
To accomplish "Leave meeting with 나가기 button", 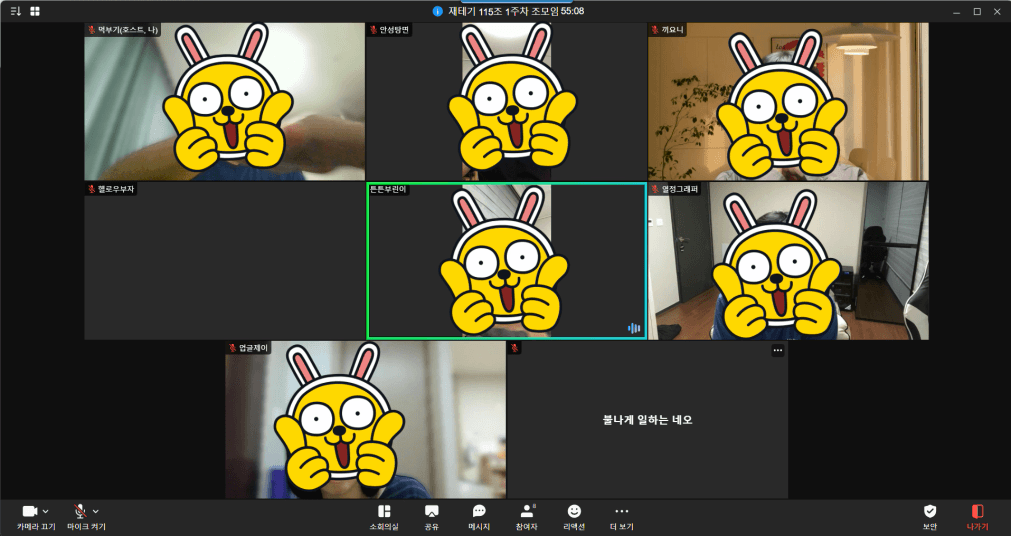I will pyautogui.click(x=977, y=517).
